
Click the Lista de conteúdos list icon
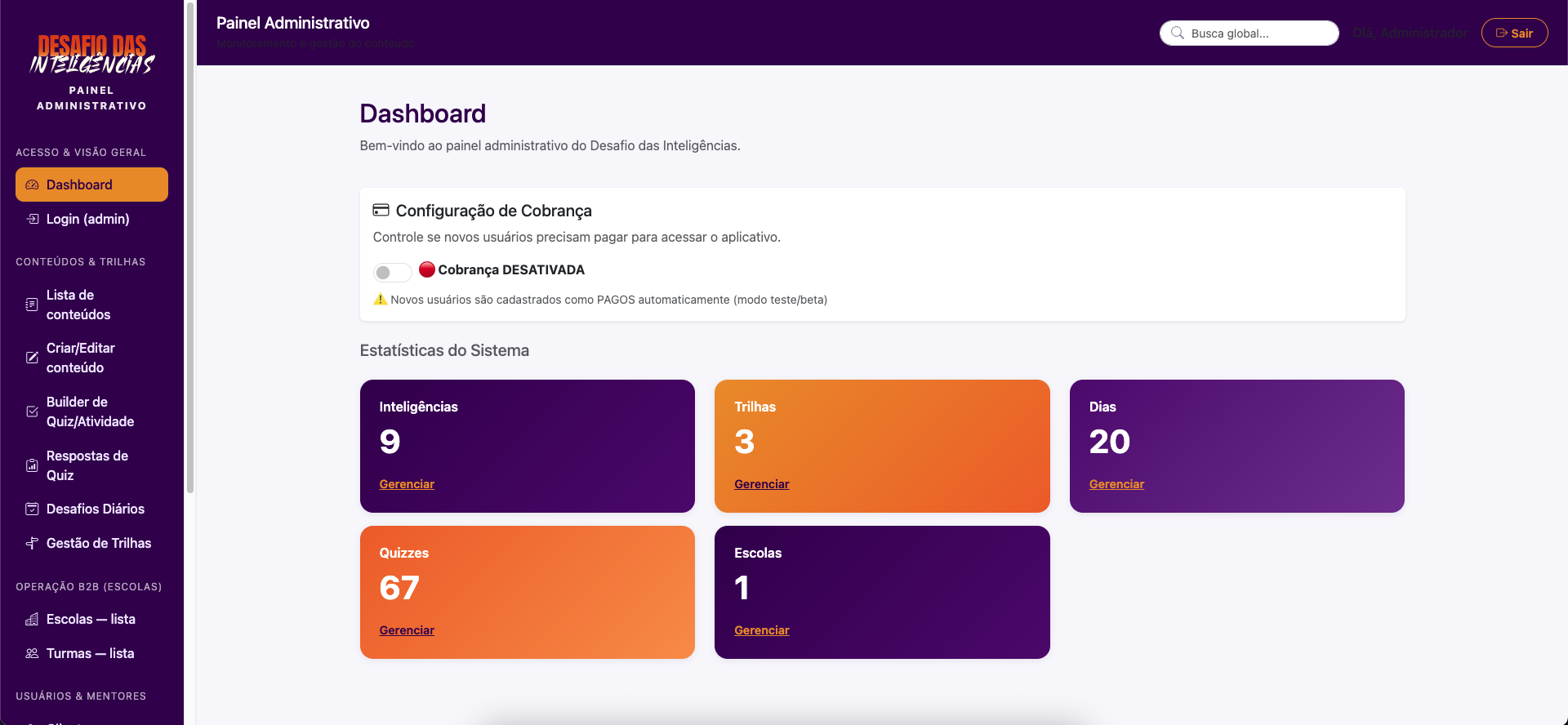(x=32, y=305)
